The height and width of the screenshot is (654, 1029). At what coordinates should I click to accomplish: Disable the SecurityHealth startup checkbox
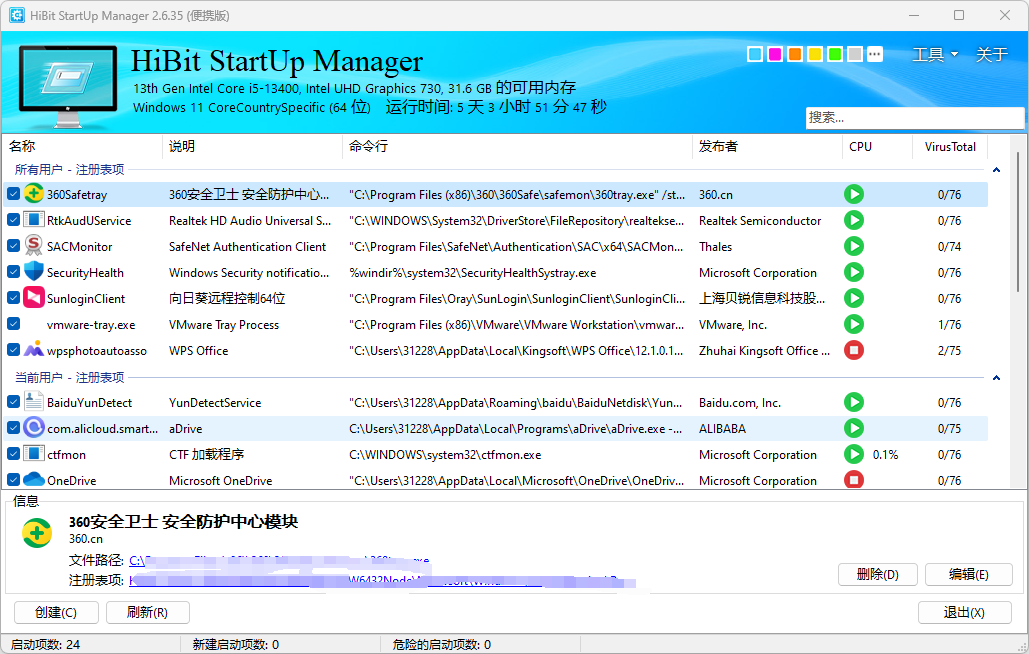13,272
